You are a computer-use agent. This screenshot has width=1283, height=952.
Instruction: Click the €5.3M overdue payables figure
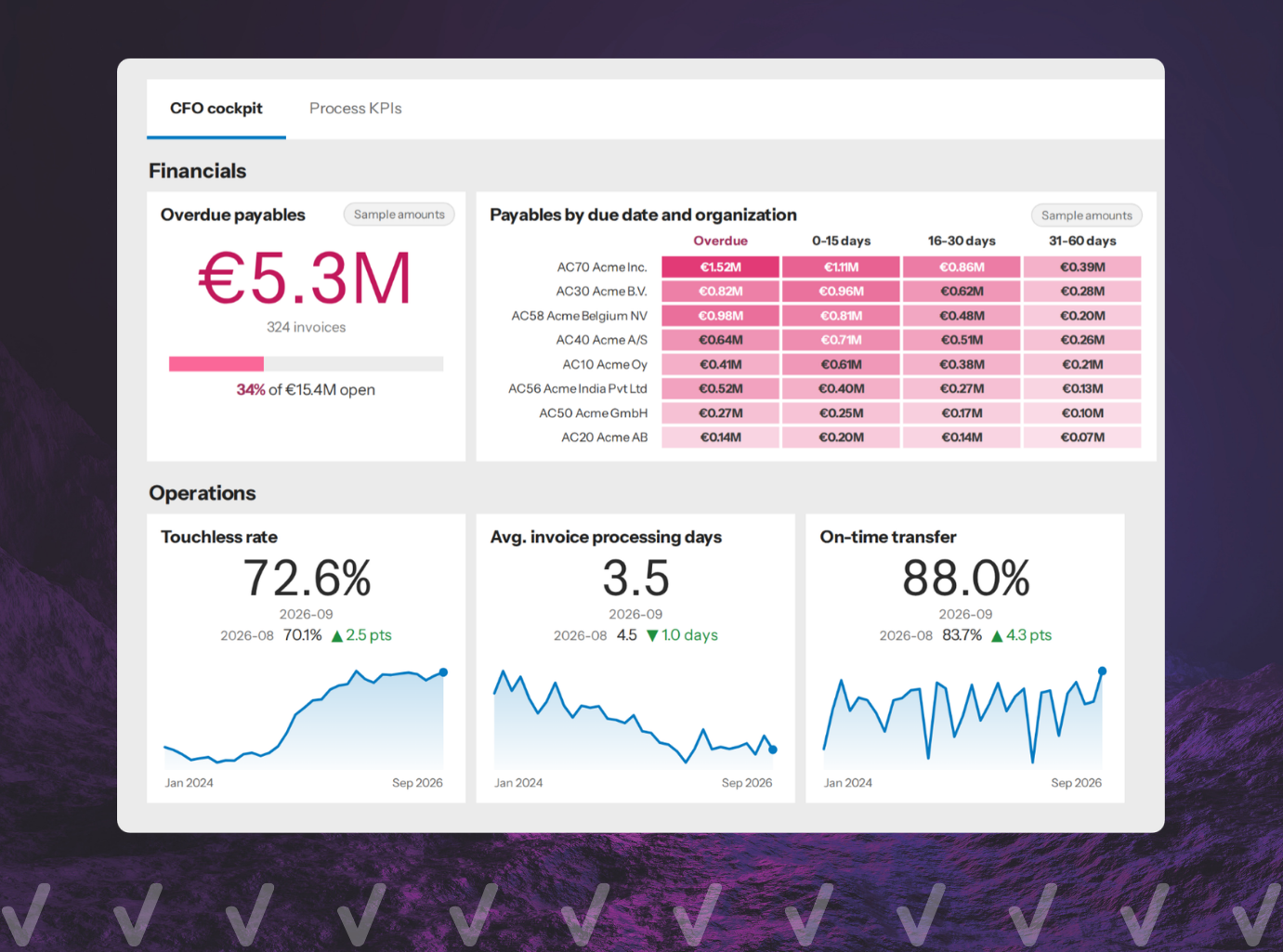[306, 278]
